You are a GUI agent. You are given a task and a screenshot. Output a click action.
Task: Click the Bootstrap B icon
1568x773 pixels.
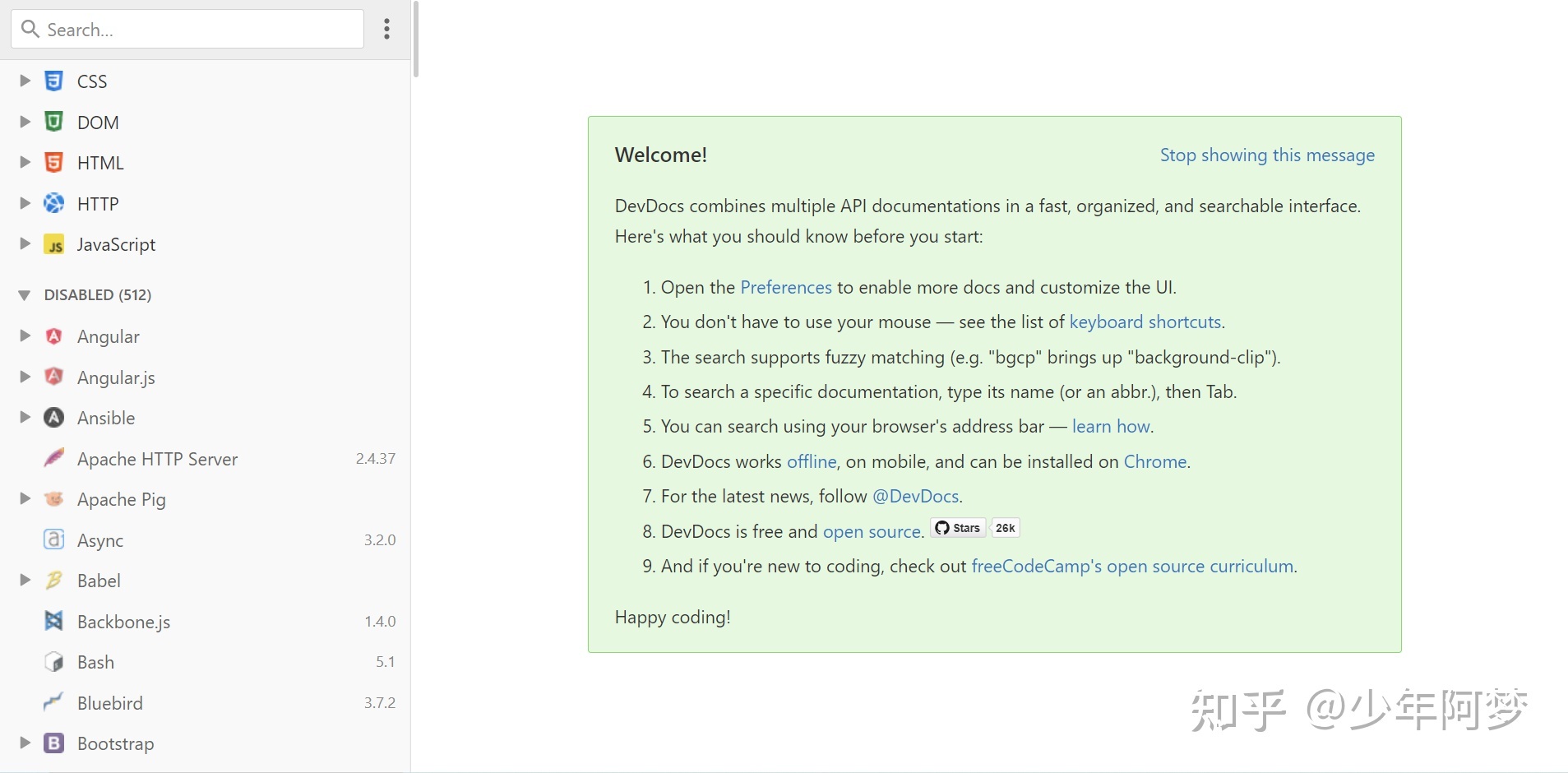(53, 743)
